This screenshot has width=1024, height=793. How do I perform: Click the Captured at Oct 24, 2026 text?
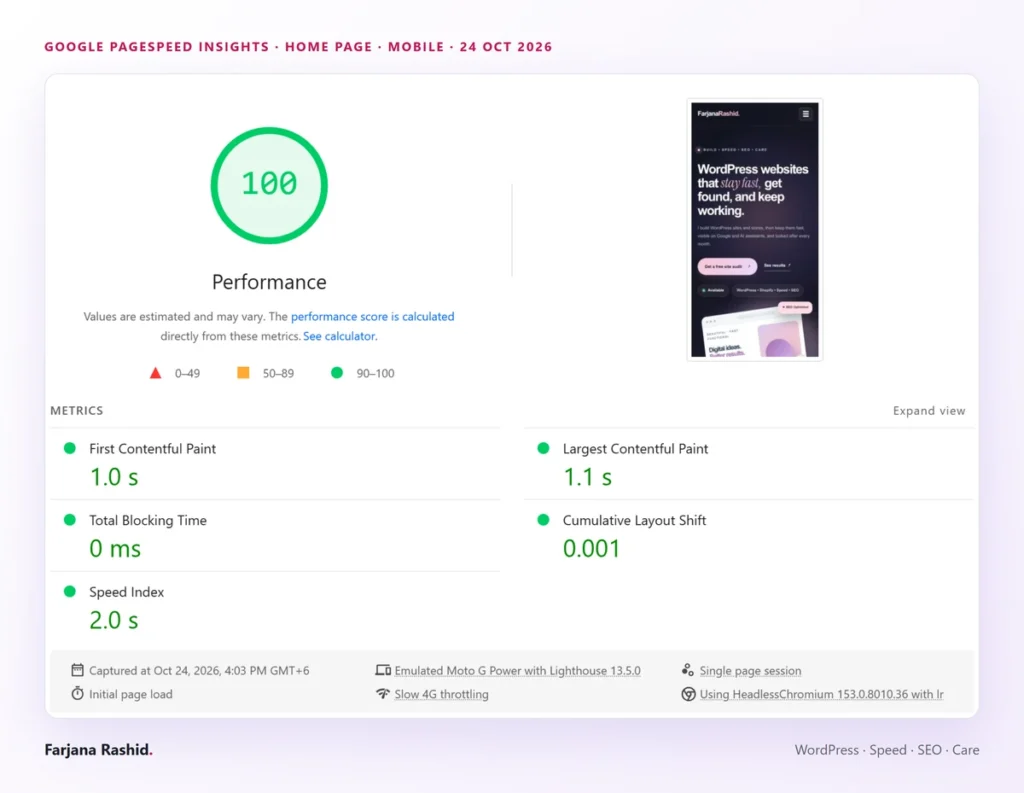(x=199, y=670)
